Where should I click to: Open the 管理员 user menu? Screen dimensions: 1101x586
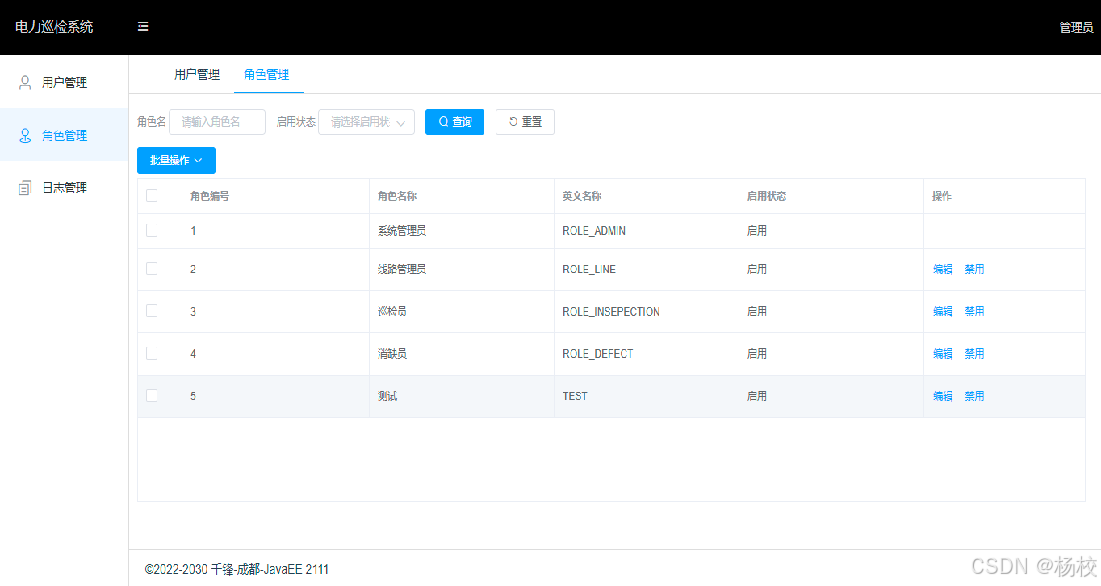[1076, 27]
